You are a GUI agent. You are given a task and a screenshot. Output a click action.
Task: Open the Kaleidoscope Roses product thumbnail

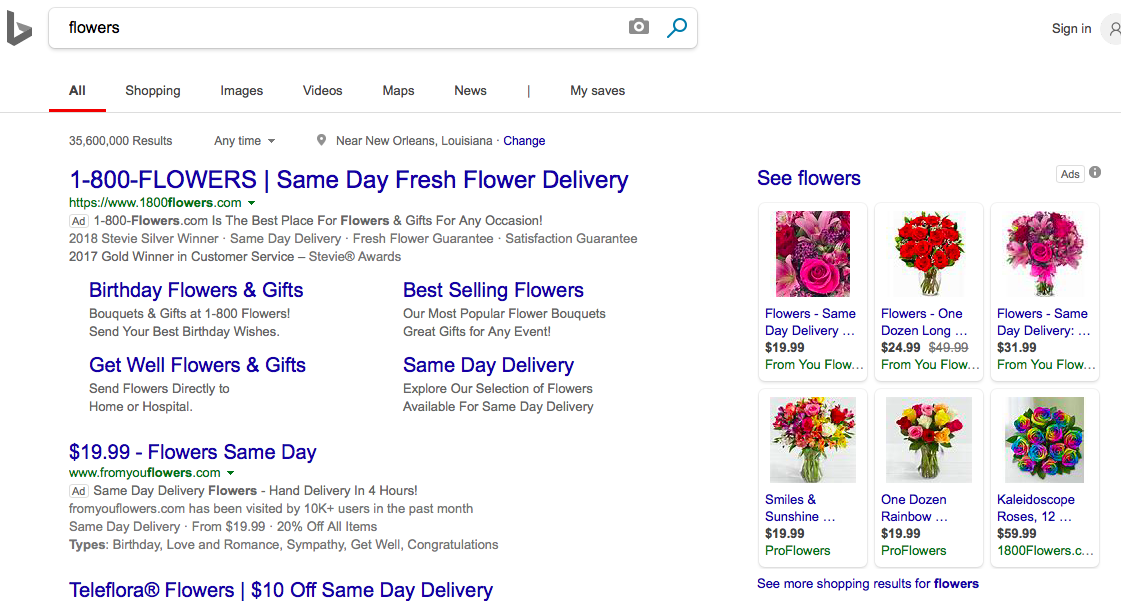tap(1044, 439)
